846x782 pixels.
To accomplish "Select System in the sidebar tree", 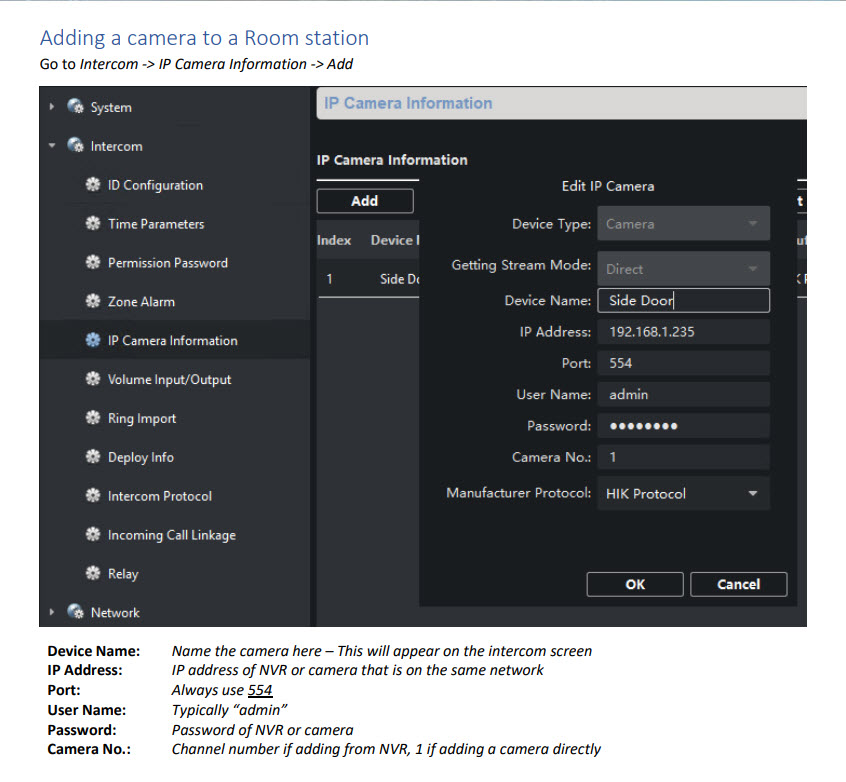I will [111, 107].
